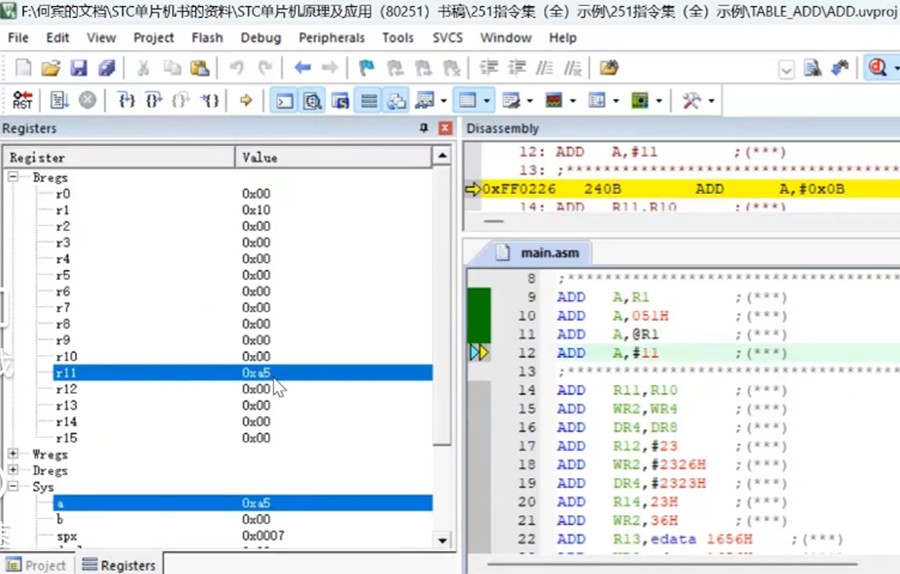Toggle the Command Window icon

[285, 101]
